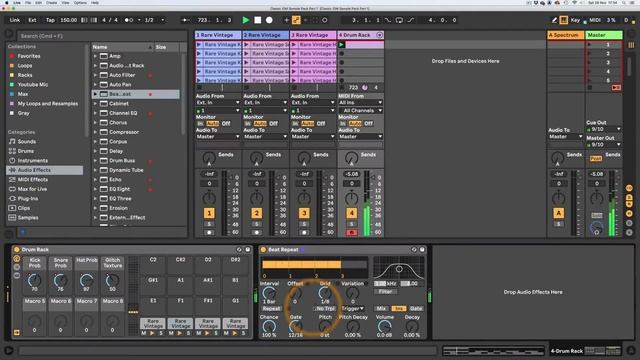The width and height of the screenshot is (640, 360).
Task: Open the File menu
Action: pos(28,2)
